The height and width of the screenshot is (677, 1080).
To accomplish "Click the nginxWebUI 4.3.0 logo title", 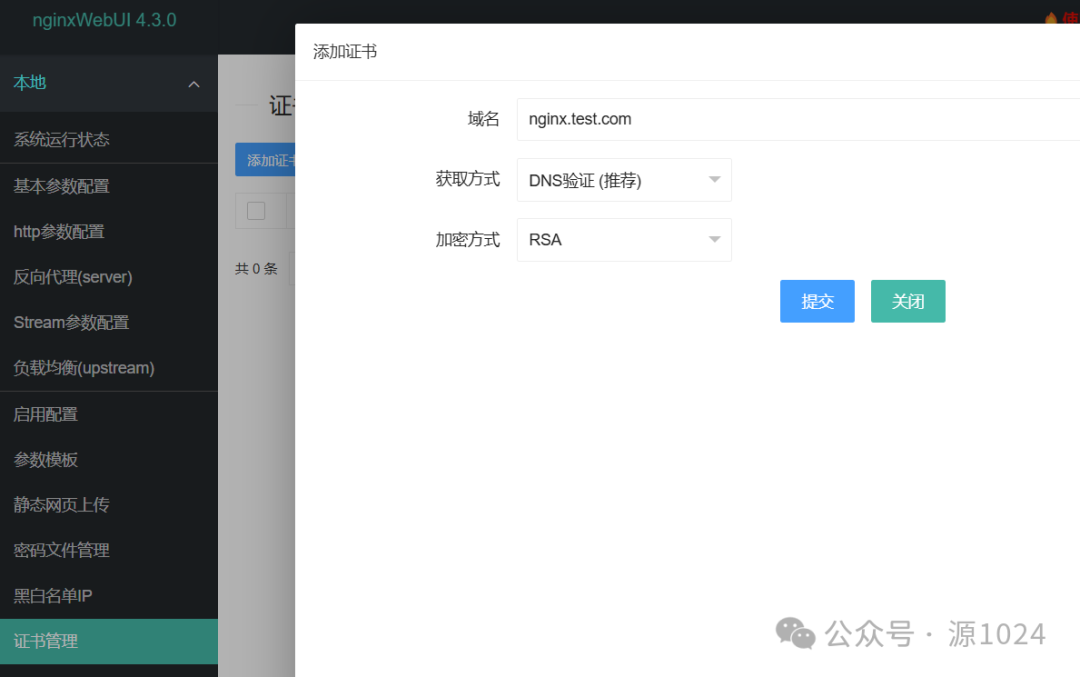I will 104,20.
